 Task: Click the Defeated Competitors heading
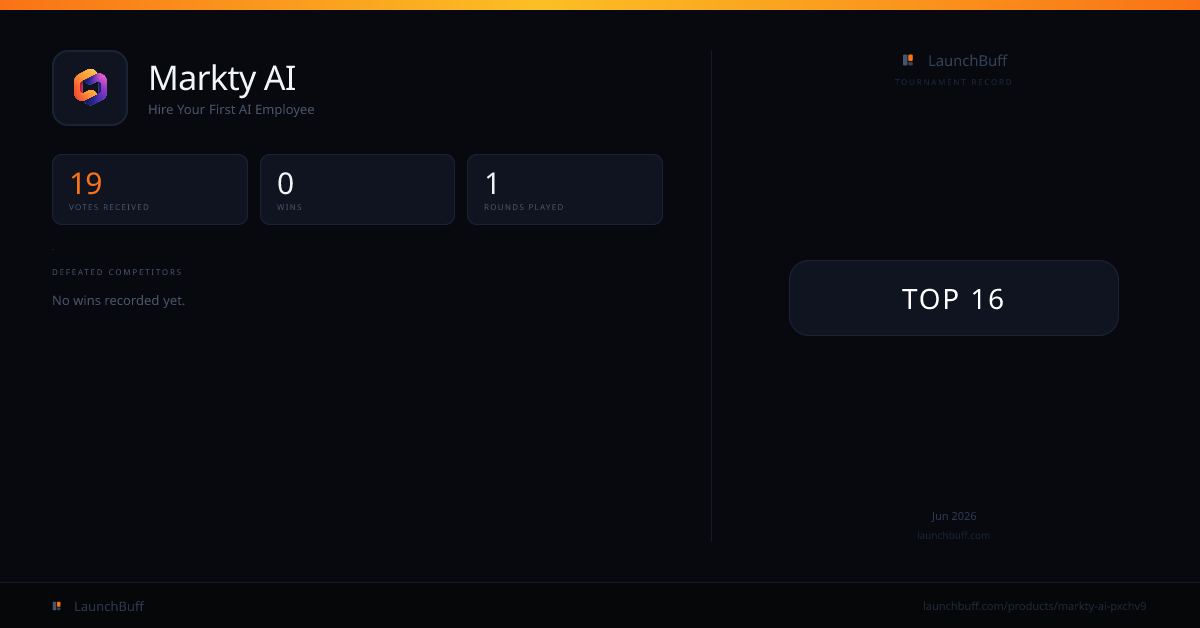click(x=117, y=272)
